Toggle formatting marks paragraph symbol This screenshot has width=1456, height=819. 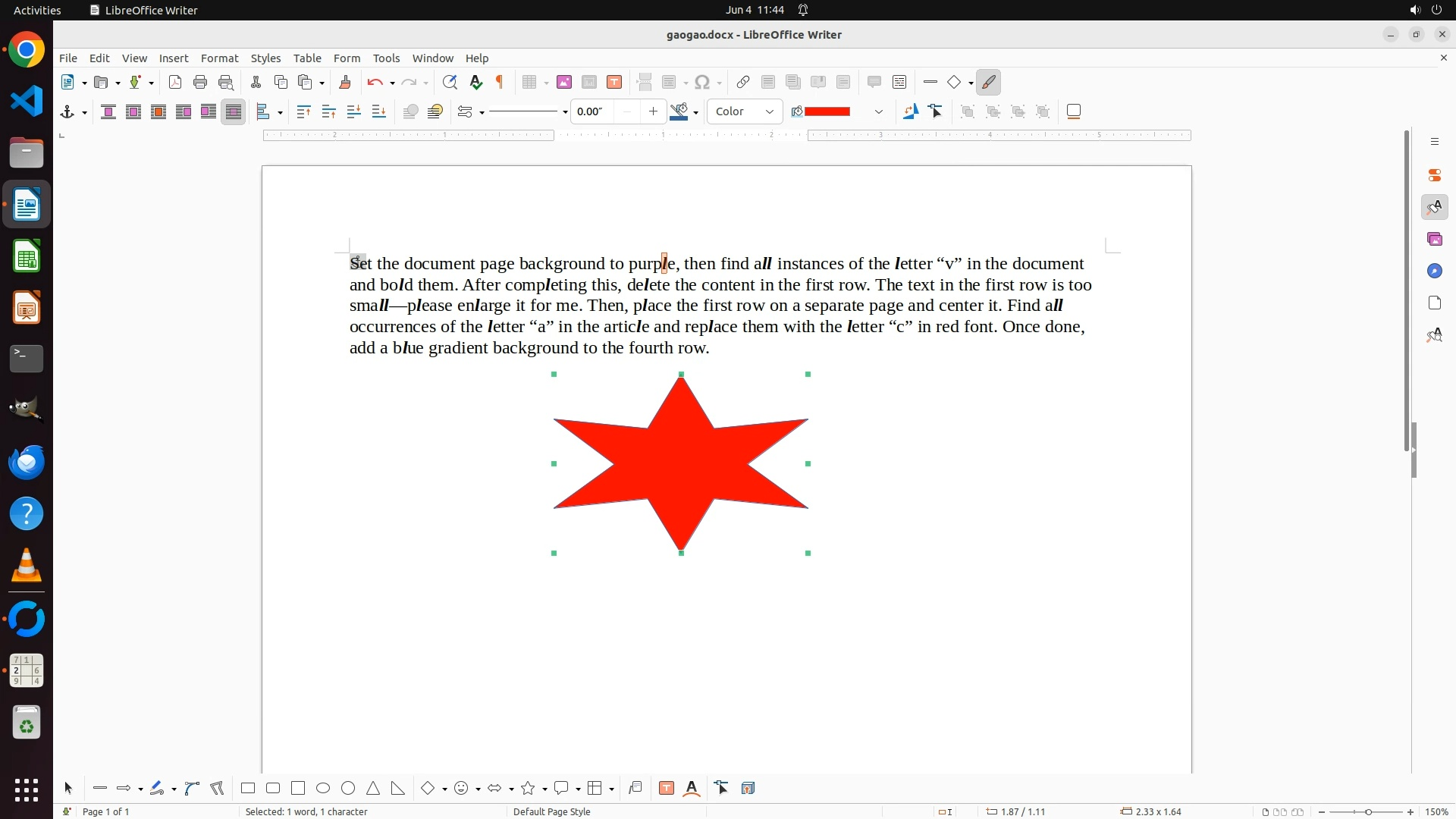pos(500,83)
